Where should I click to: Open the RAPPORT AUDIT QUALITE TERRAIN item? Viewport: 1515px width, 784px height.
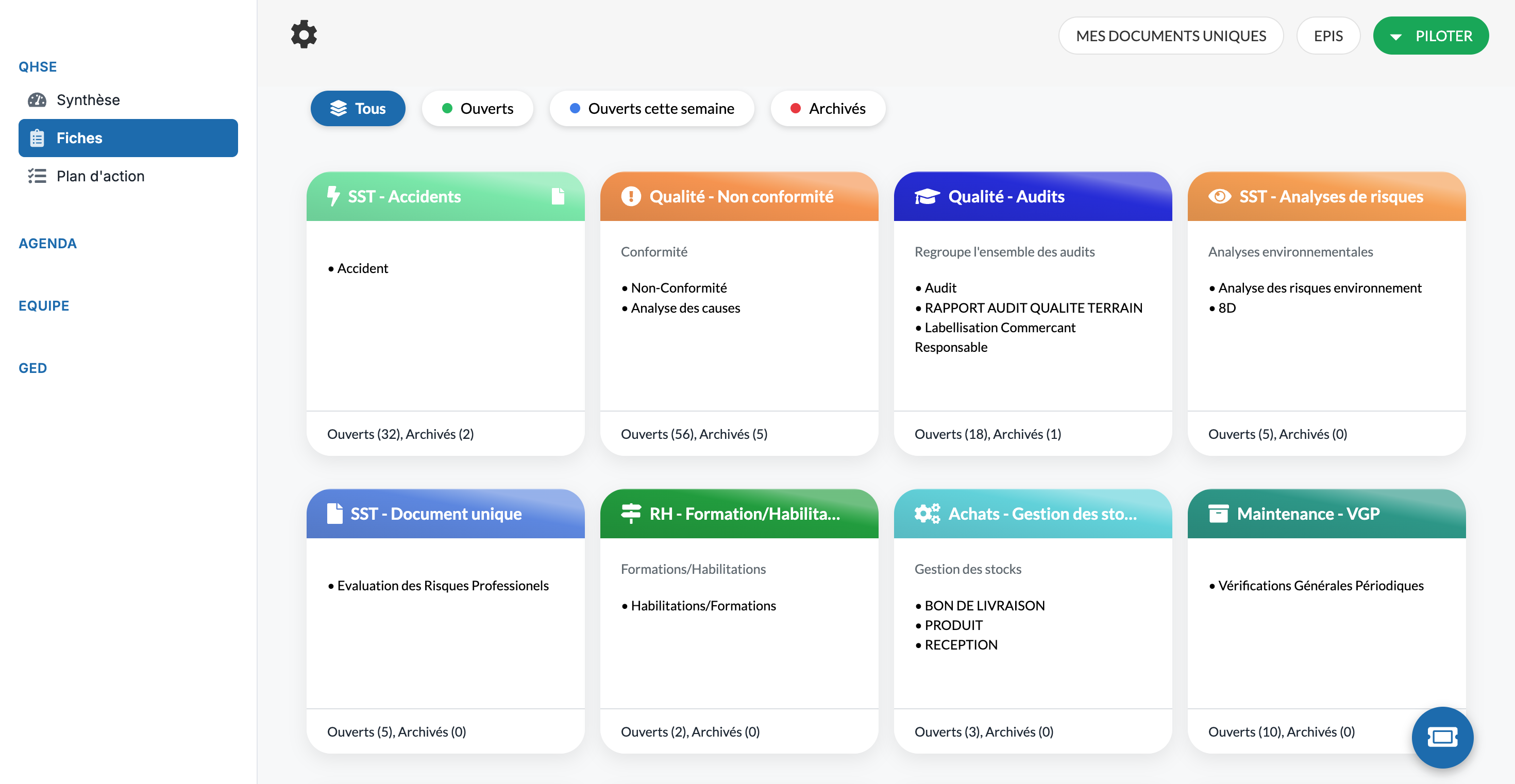[x=1033, y=308]
